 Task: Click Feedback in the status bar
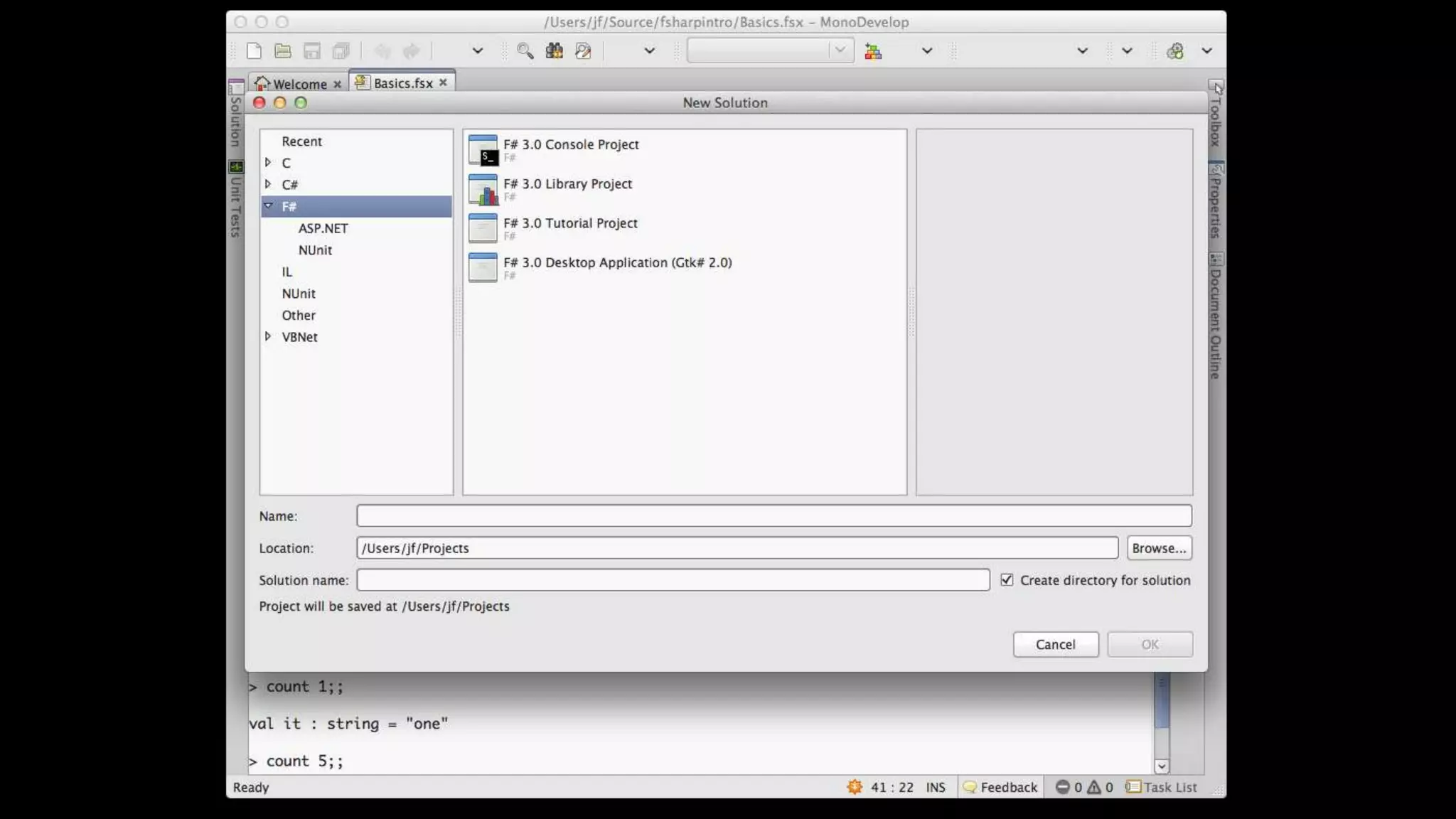(1000, 787)
